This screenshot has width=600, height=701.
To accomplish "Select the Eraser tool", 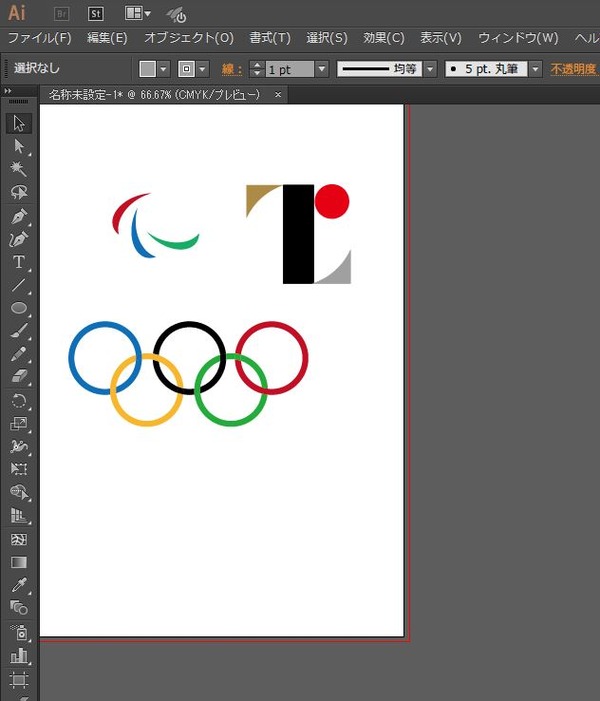I will [x=19, y=376].
